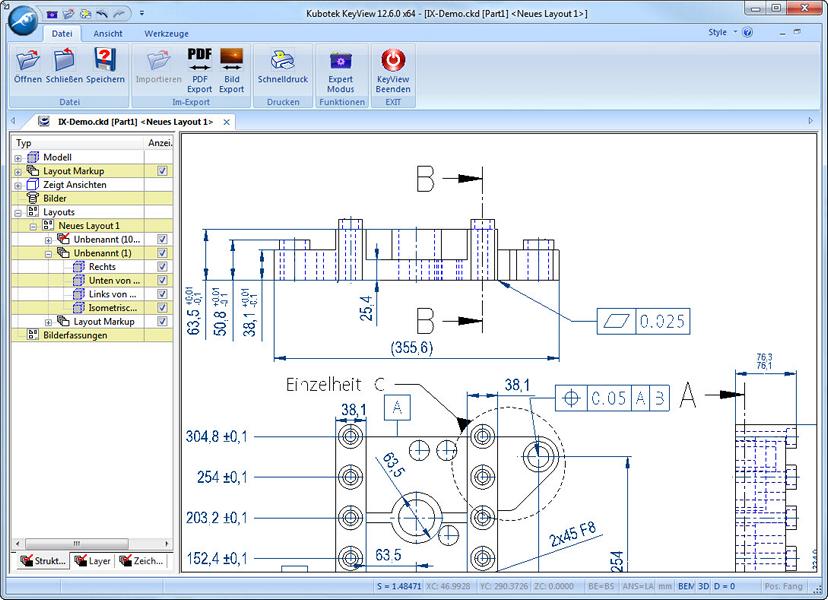Toggle top-level Layout Markup visibility checkbox
The image size is (828, 600).
(162, 171)
